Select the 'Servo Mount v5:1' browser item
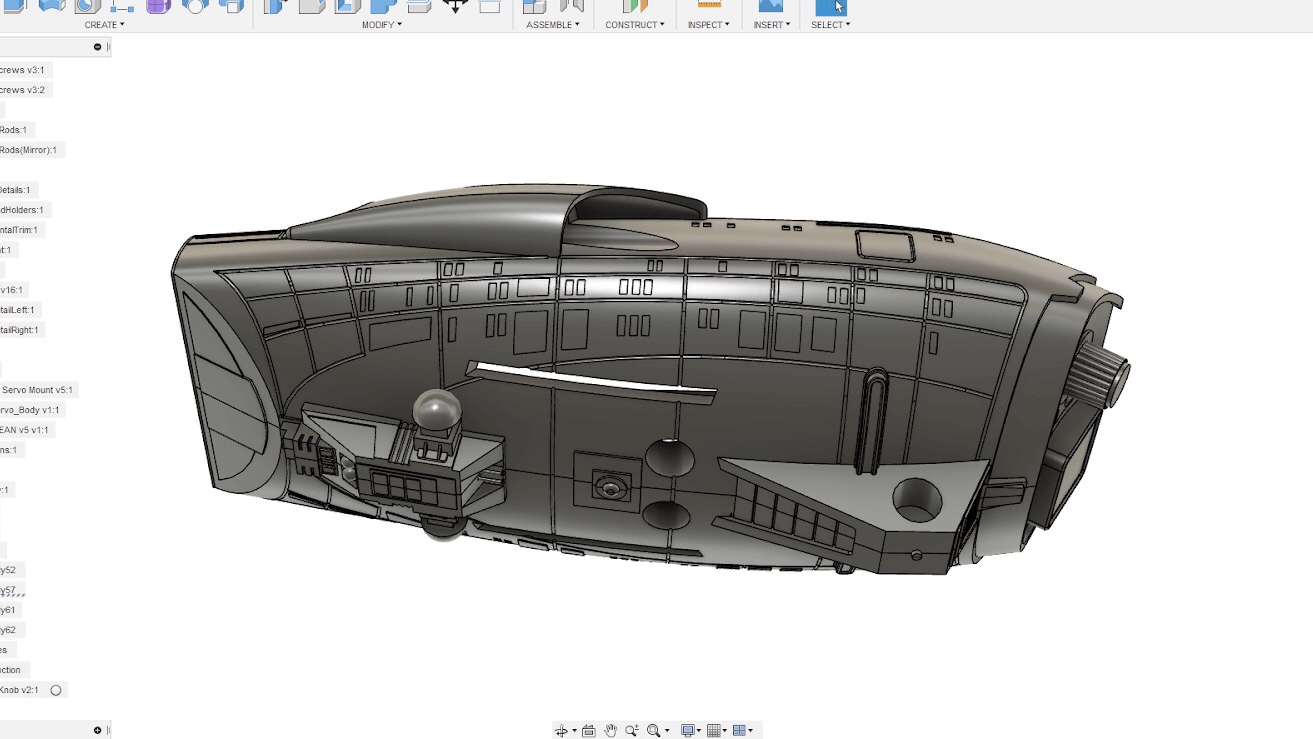 (x=37, y=390)
